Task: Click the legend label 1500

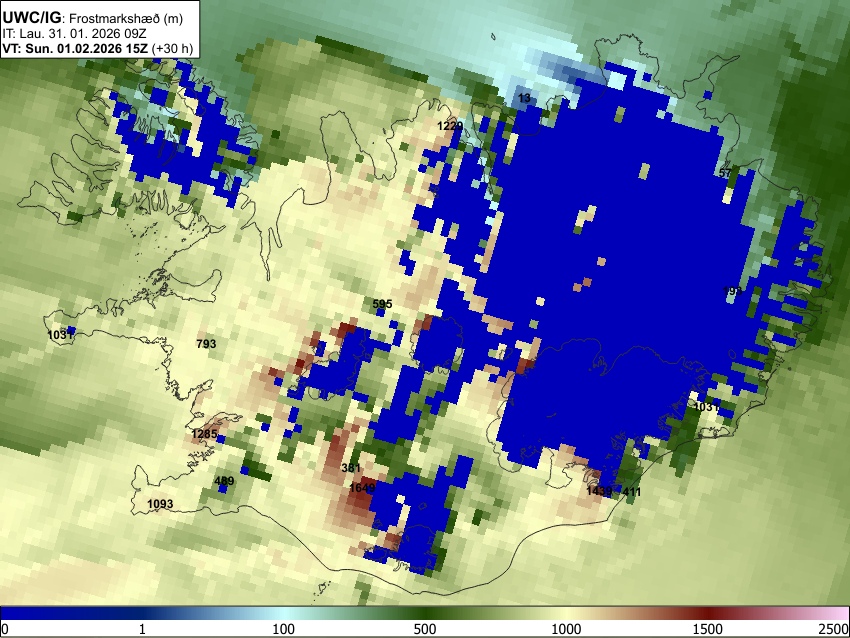Action: [708, 629]
